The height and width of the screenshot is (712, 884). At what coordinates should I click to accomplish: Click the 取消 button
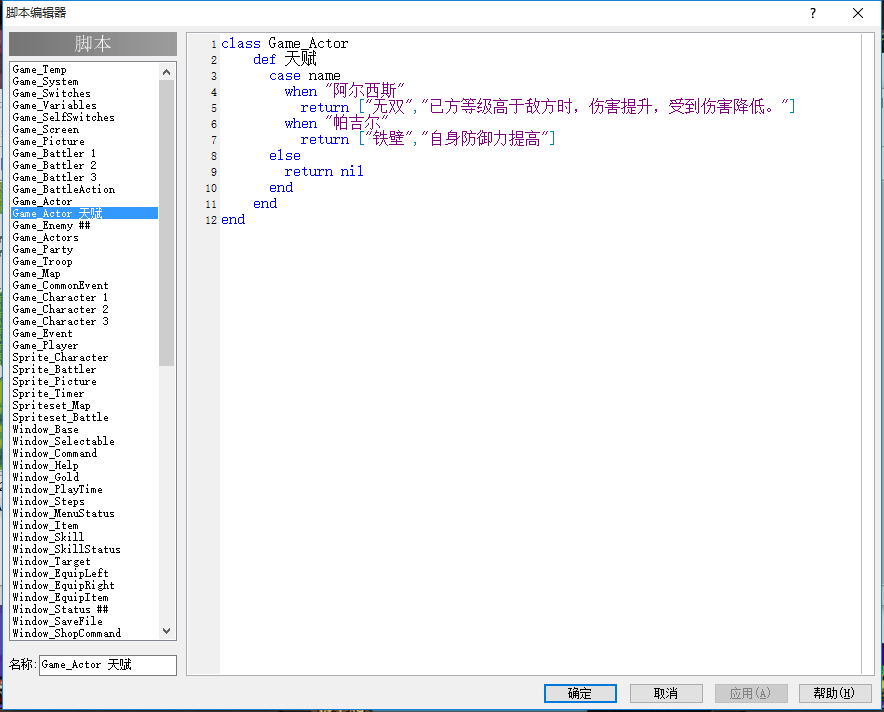(x=666, y=693)
